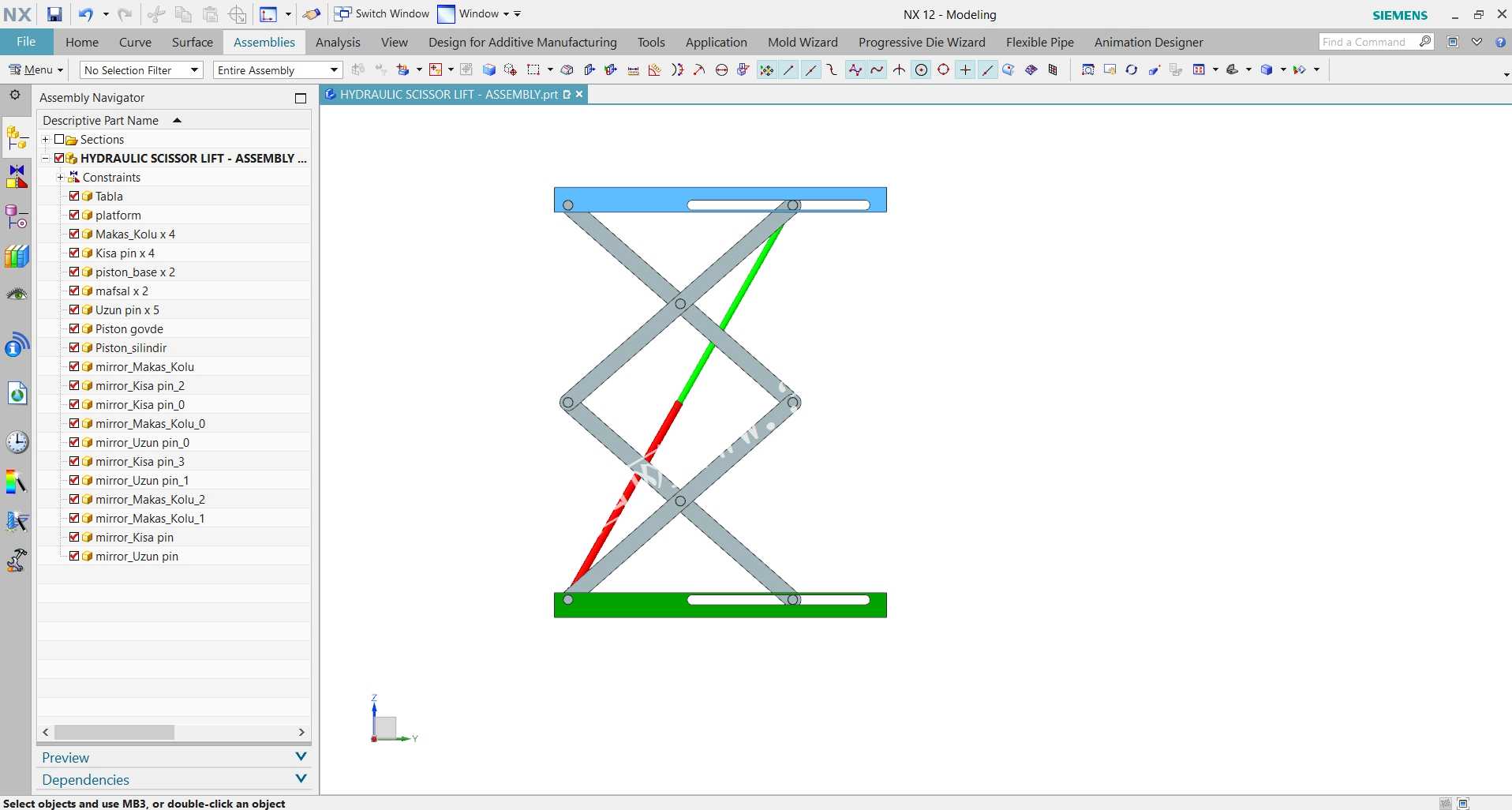The image size is (1512, 810).
Task: Click the navigator scroll right arrow
Action: 301,733
